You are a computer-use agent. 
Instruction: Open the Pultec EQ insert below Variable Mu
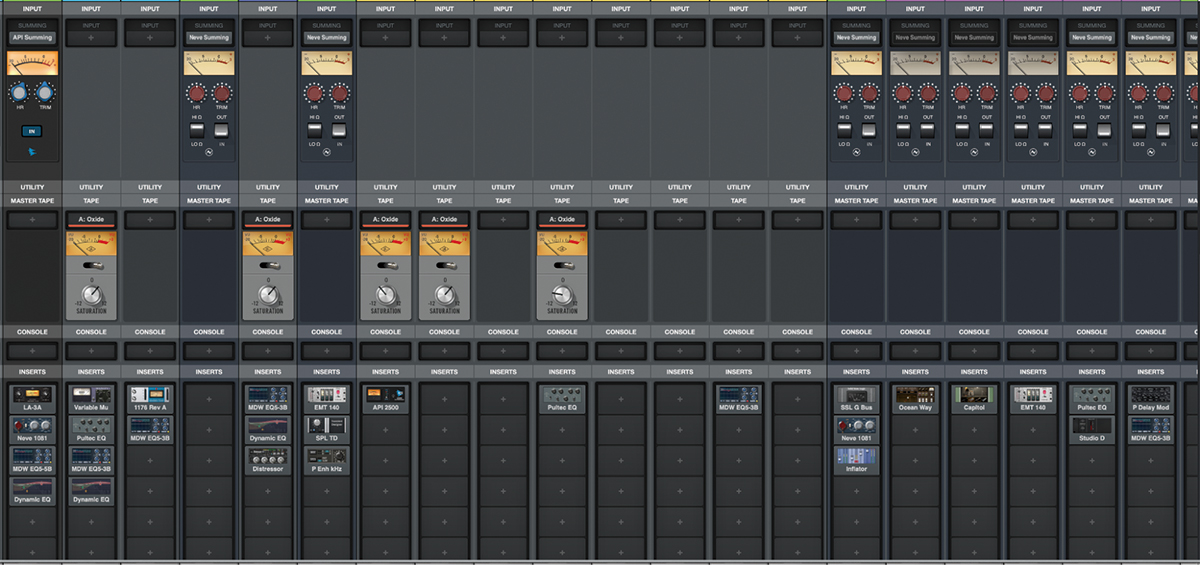[x=91, y=429]
